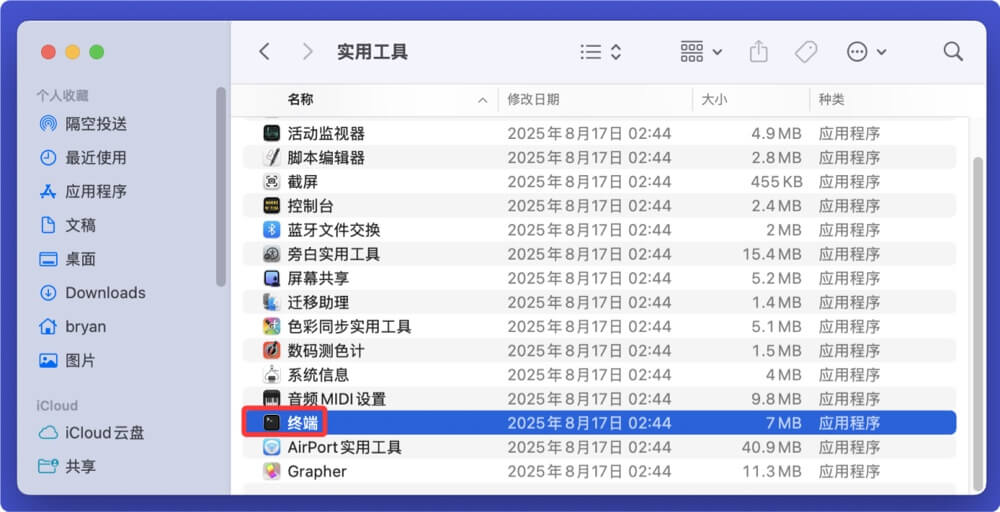Click the Share toolbar icon

pyautogui.click(x=758, y=52)
